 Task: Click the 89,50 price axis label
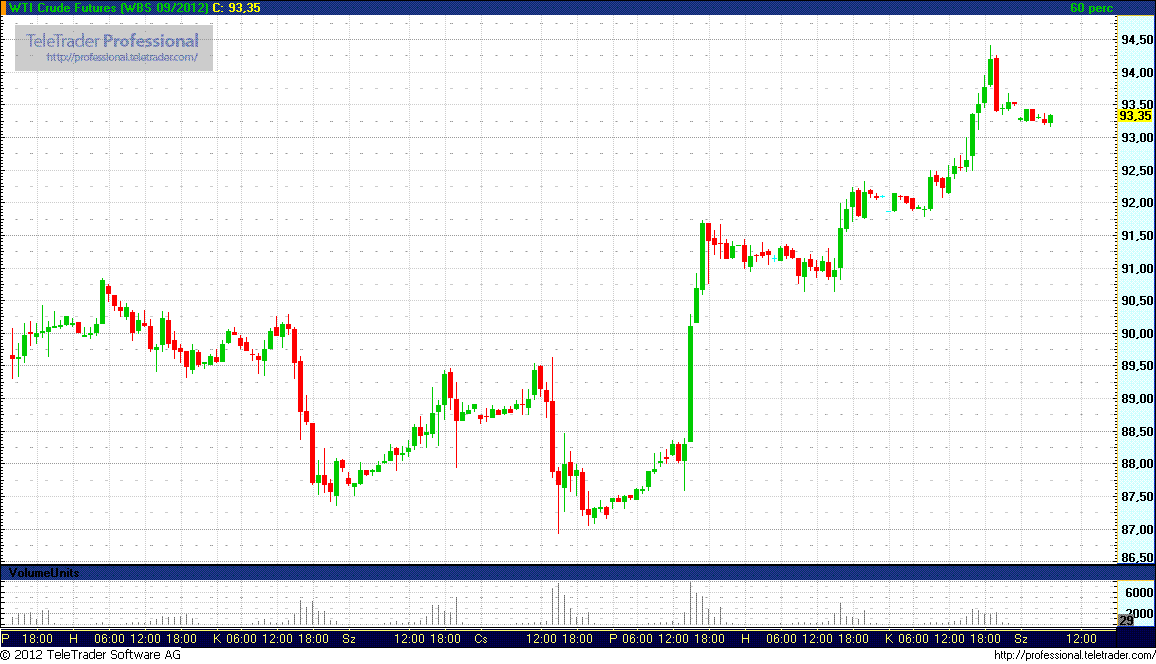[x=1136, y=366]
